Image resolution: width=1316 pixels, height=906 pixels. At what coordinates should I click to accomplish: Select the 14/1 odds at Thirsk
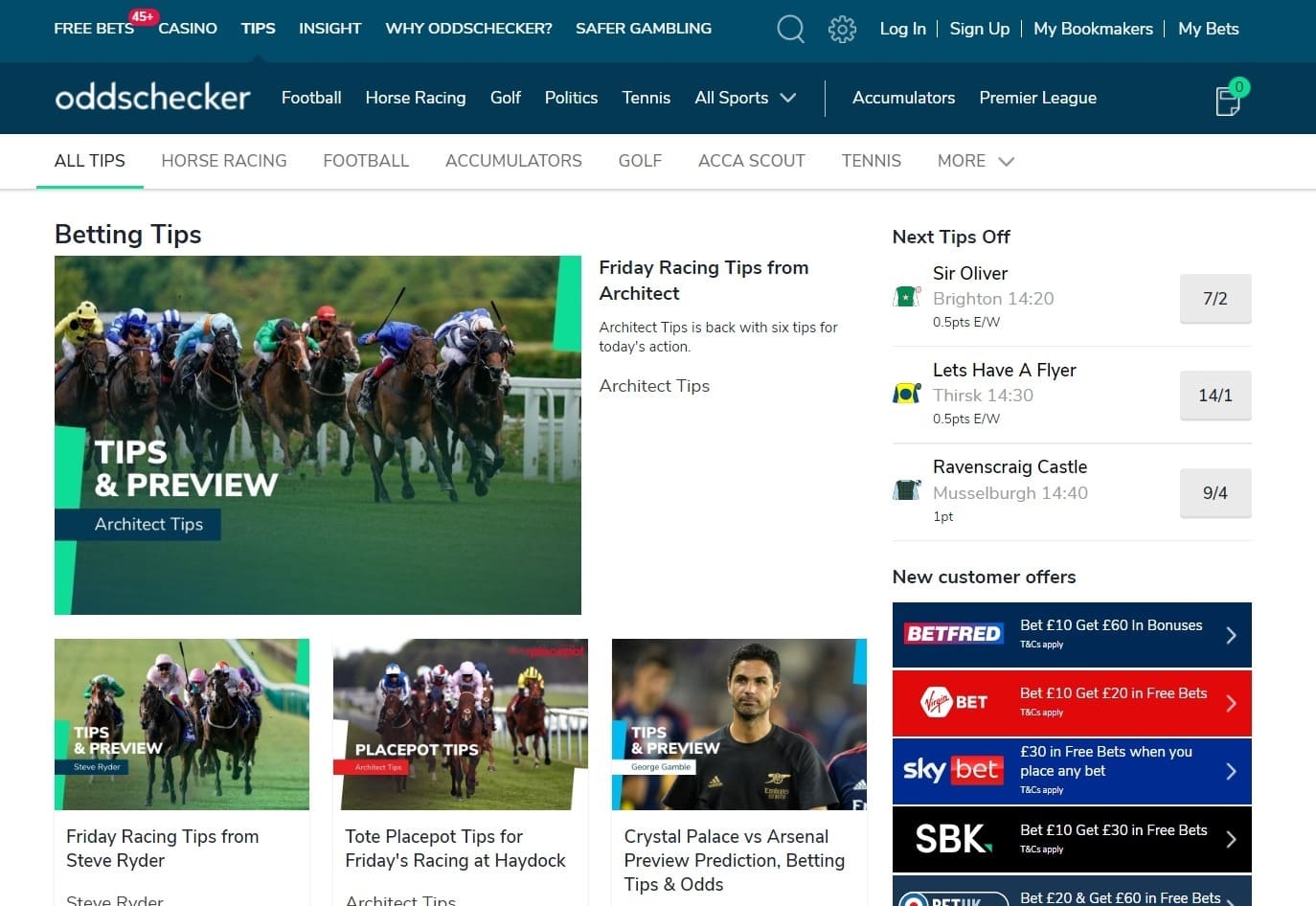pyautogui.click(x=1214, y=395)
